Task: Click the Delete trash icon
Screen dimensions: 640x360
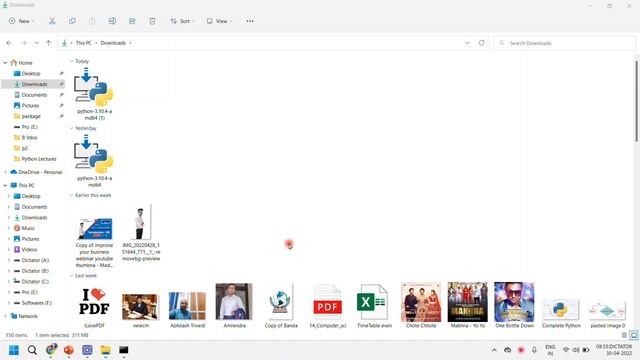Action: [x=152, y=21]
